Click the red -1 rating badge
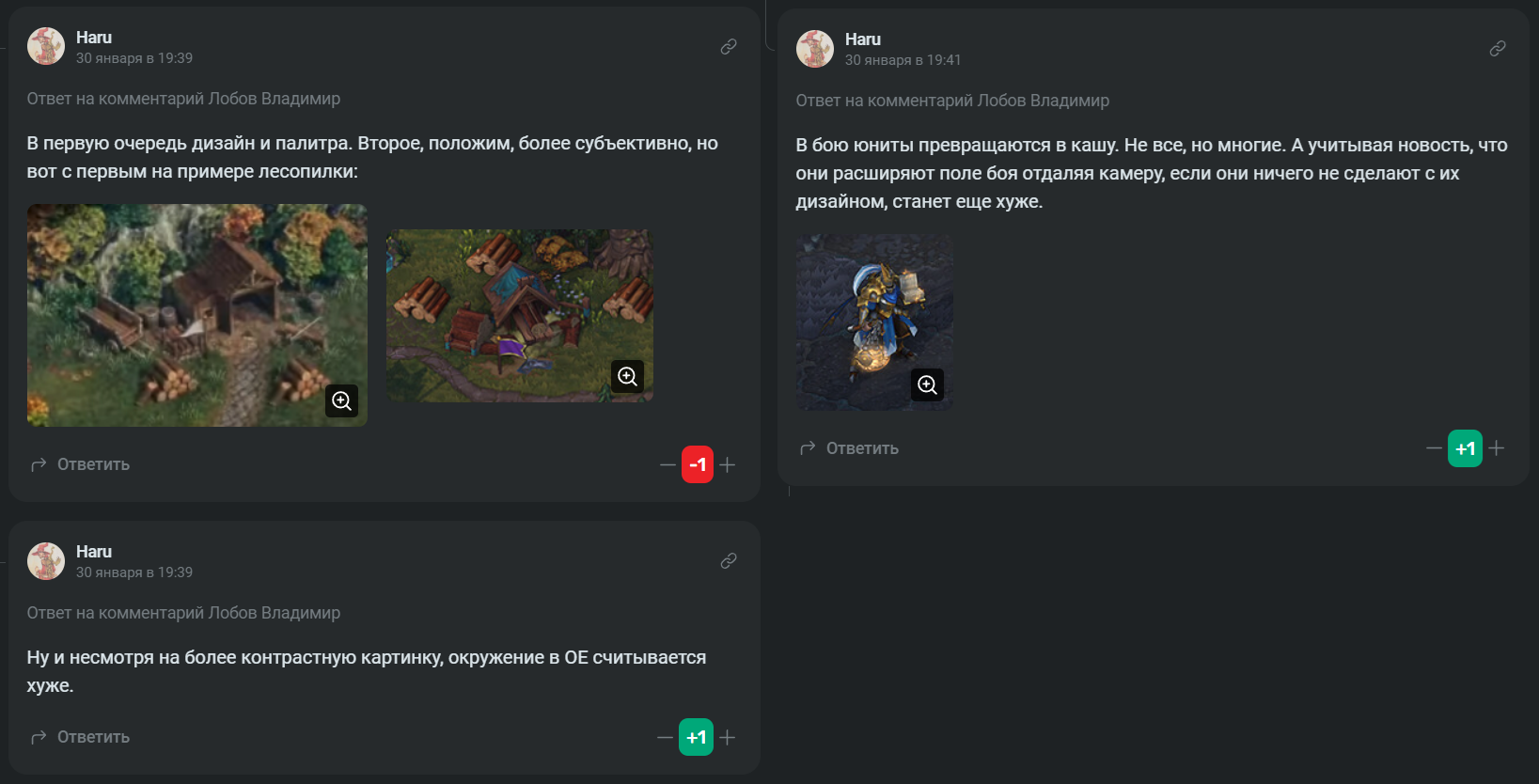Screen dimensions: 1539x784 698,464
